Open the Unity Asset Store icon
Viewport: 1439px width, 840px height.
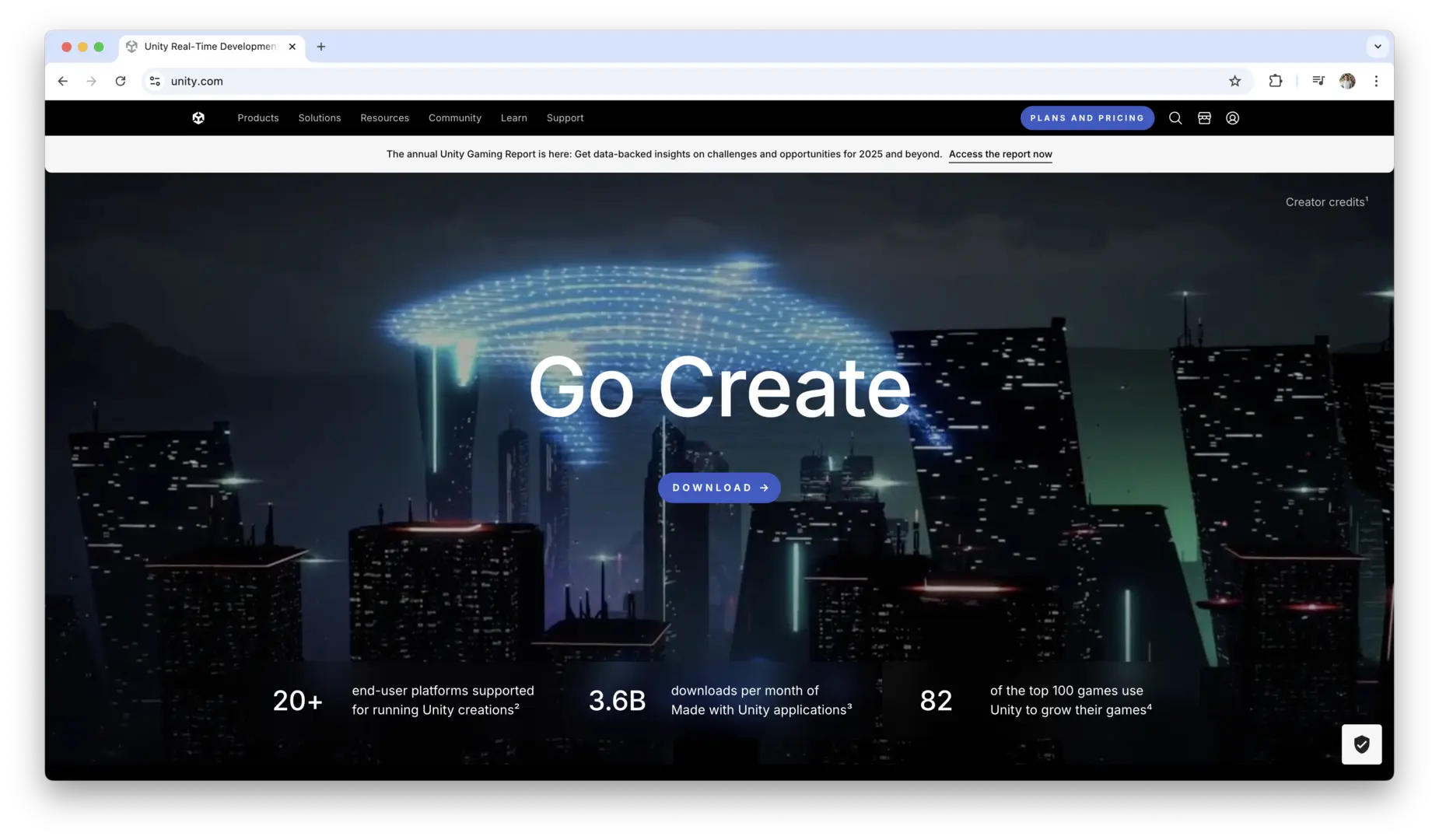(x=1204, y=118)
